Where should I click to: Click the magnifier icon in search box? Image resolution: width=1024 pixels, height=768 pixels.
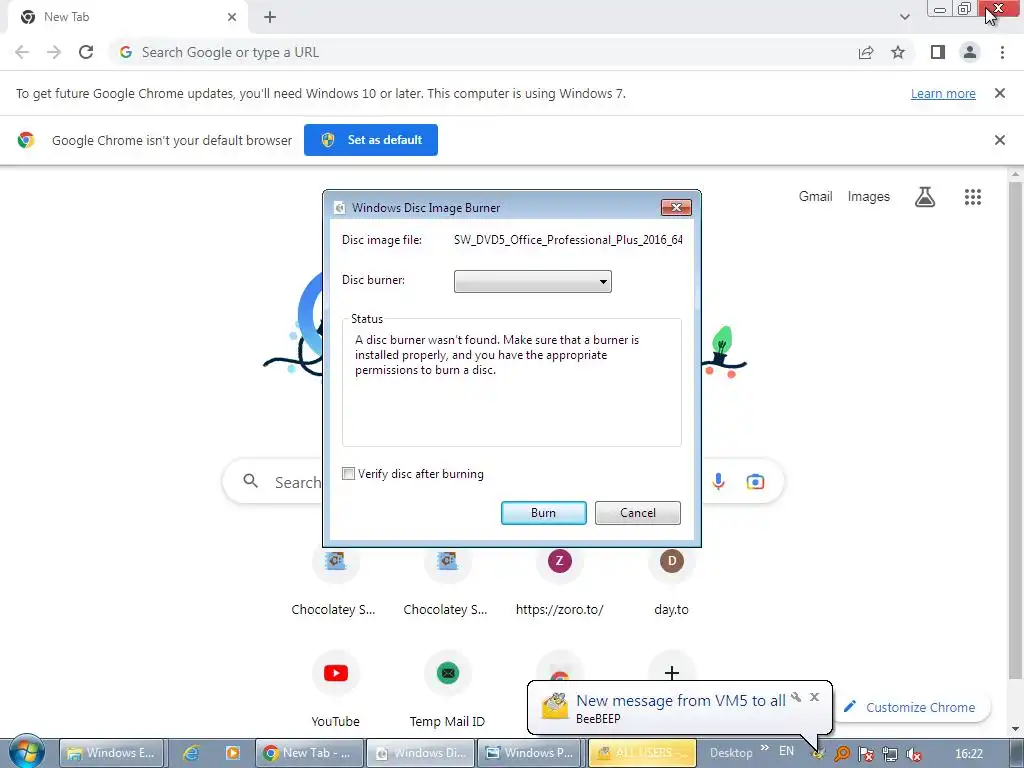click(251, 482)
